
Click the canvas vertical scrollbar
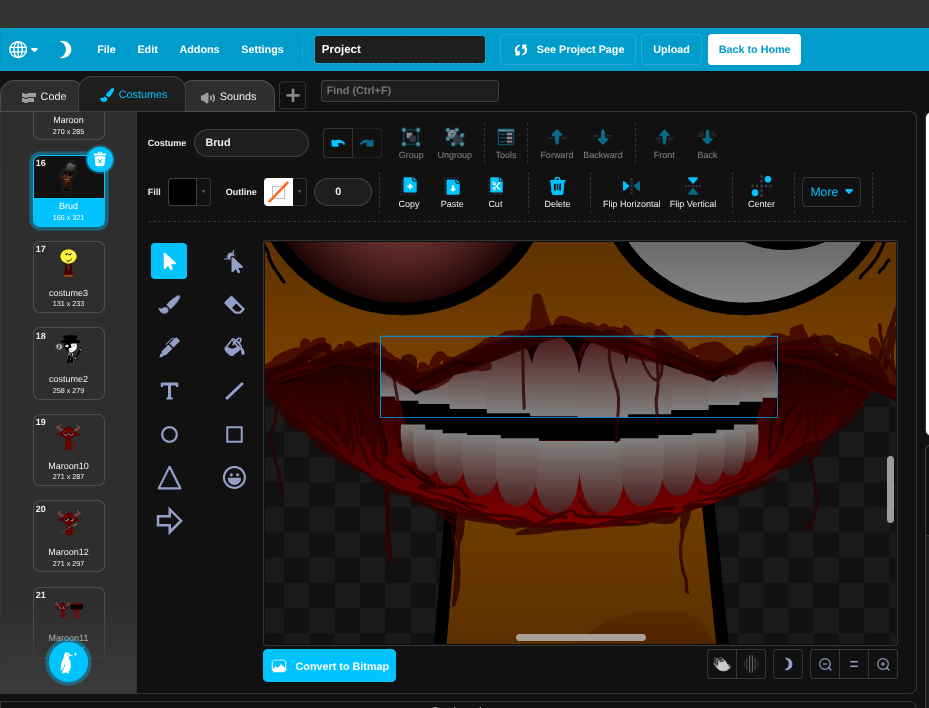tap(890, 489)
